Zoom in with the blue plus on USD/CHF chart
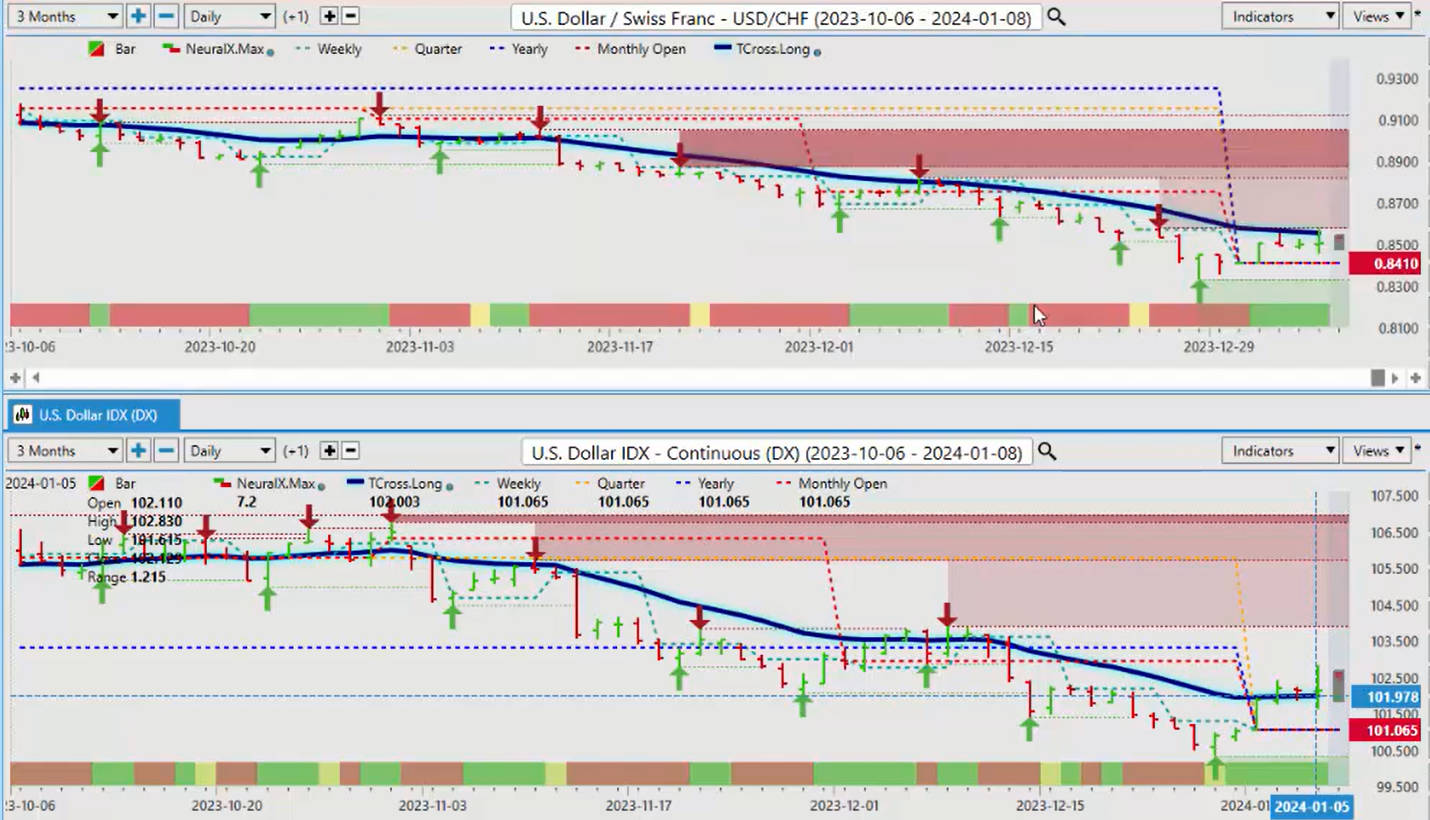This screenshot has width=1430, height=820. pos(138,16)
